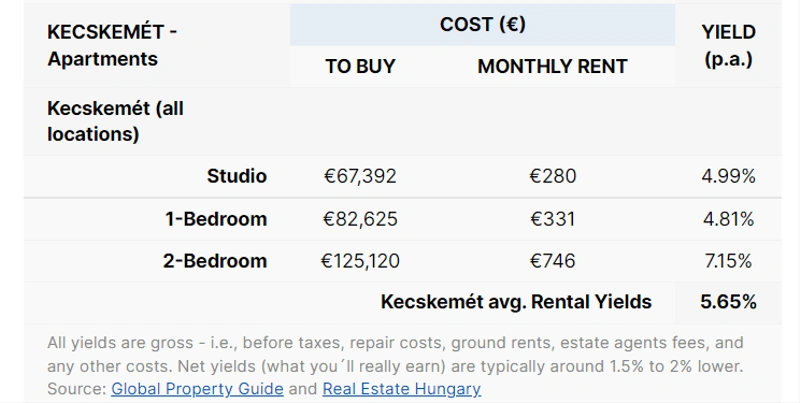Viewport: 800px width, 403px height.
Task: Select the 4.99% yield cell
Action: (728, 176)
